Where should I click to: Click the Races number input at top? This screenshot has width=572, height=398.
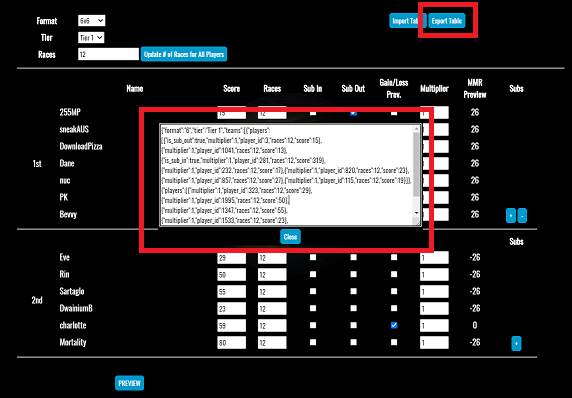click(108, 54)
